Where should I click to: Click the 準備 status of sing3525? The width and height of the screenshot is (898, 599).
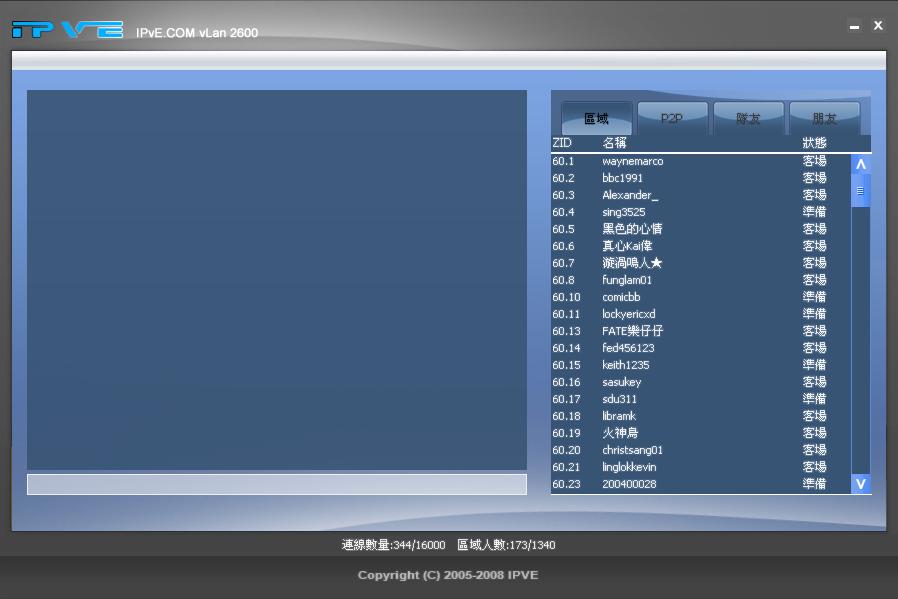pos(814,212)
